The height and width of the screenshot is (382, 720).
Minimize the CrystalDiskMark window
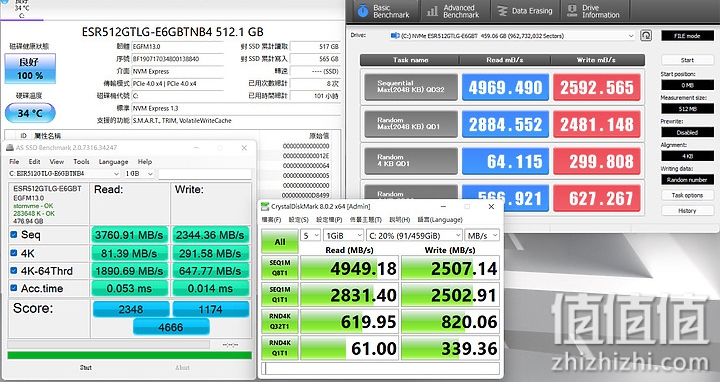443,207
